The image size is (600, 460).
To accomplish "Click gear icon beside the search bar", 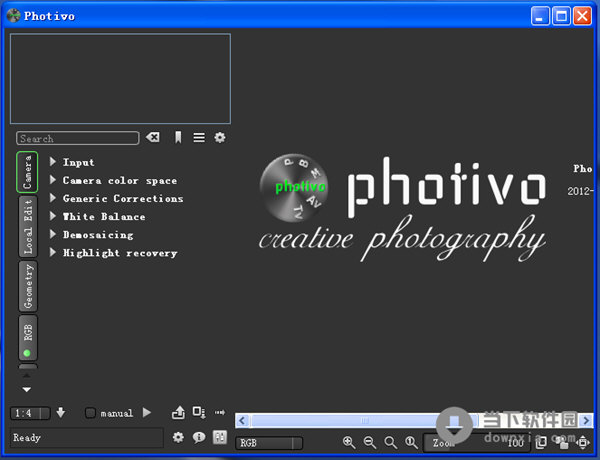I will [x=220, y=137].
